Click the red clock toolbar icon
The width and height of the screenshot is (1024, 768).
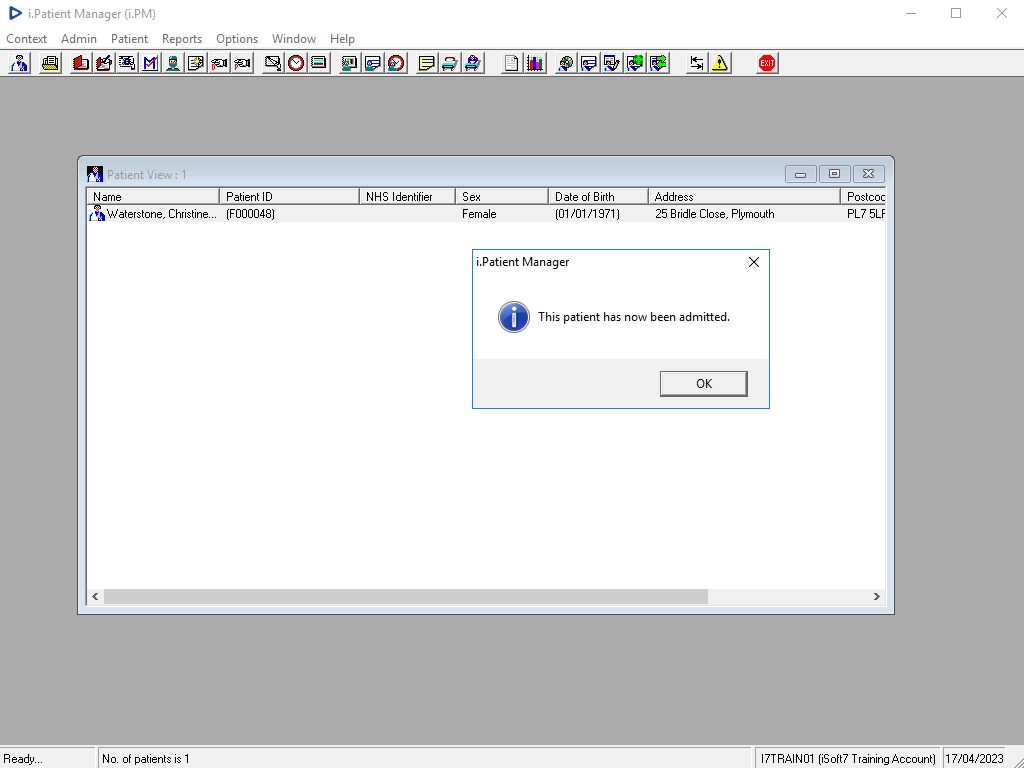click(x=296, y=63)
